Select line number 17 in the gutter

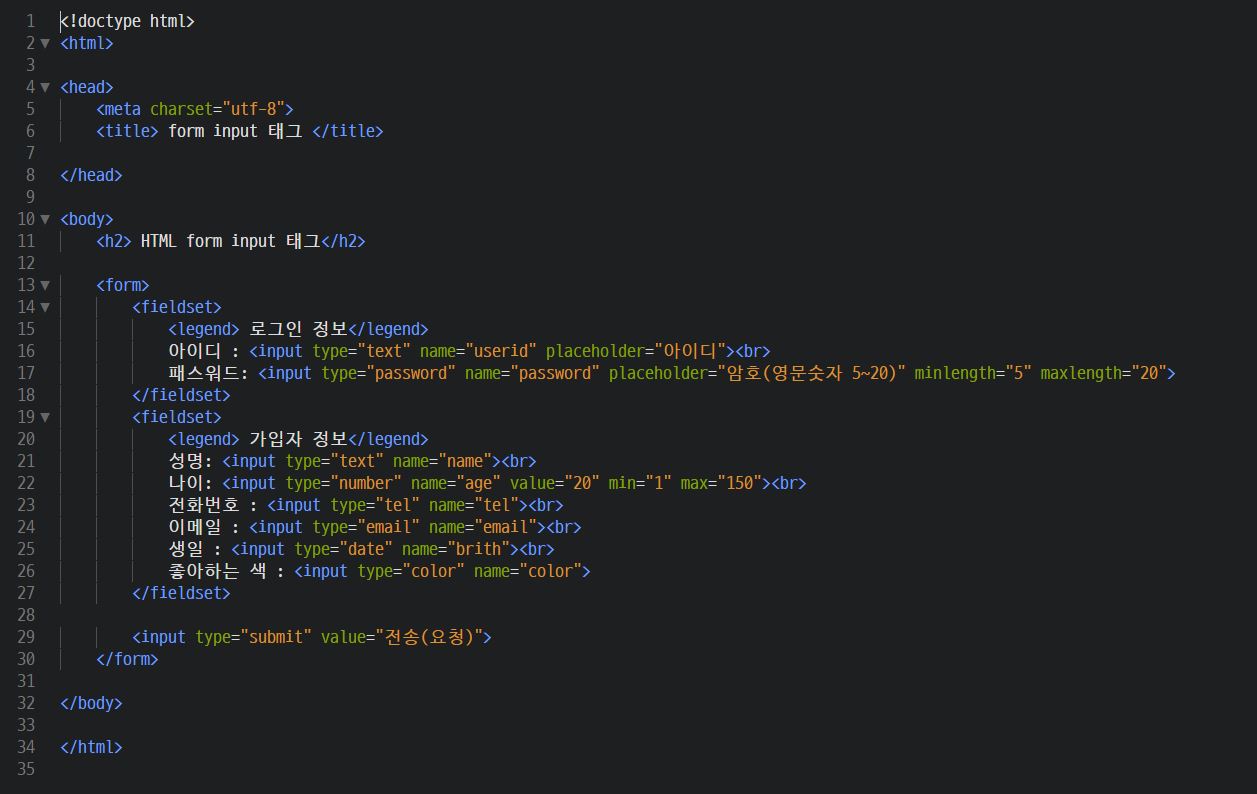26,373
